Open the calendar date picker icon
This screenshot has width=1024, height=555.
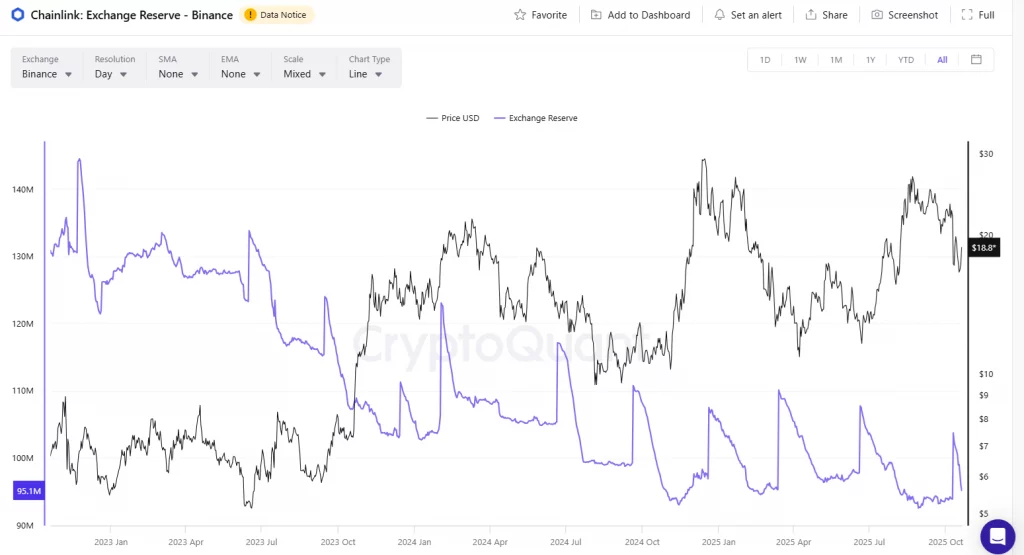tap(976, 59)
